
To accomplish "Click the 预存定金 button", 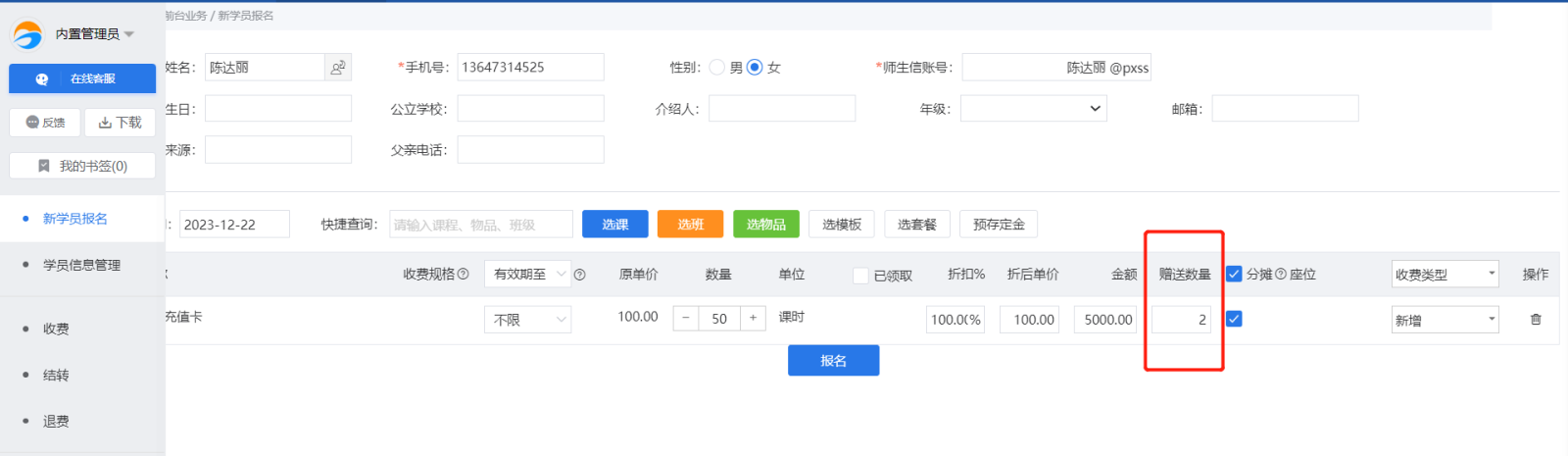I will point(999,224).
